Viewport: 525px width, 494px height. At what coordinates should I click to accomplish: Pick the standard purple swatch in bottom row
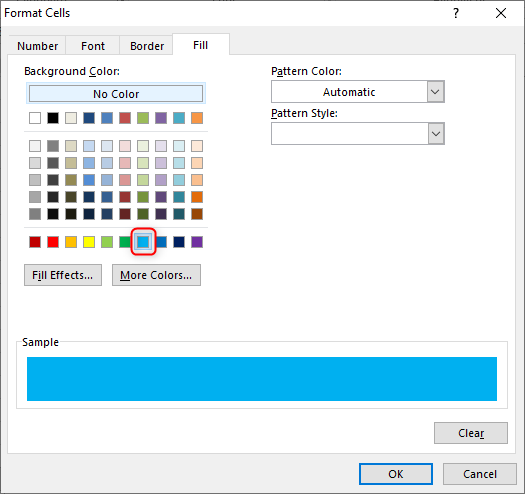[197, 242]
